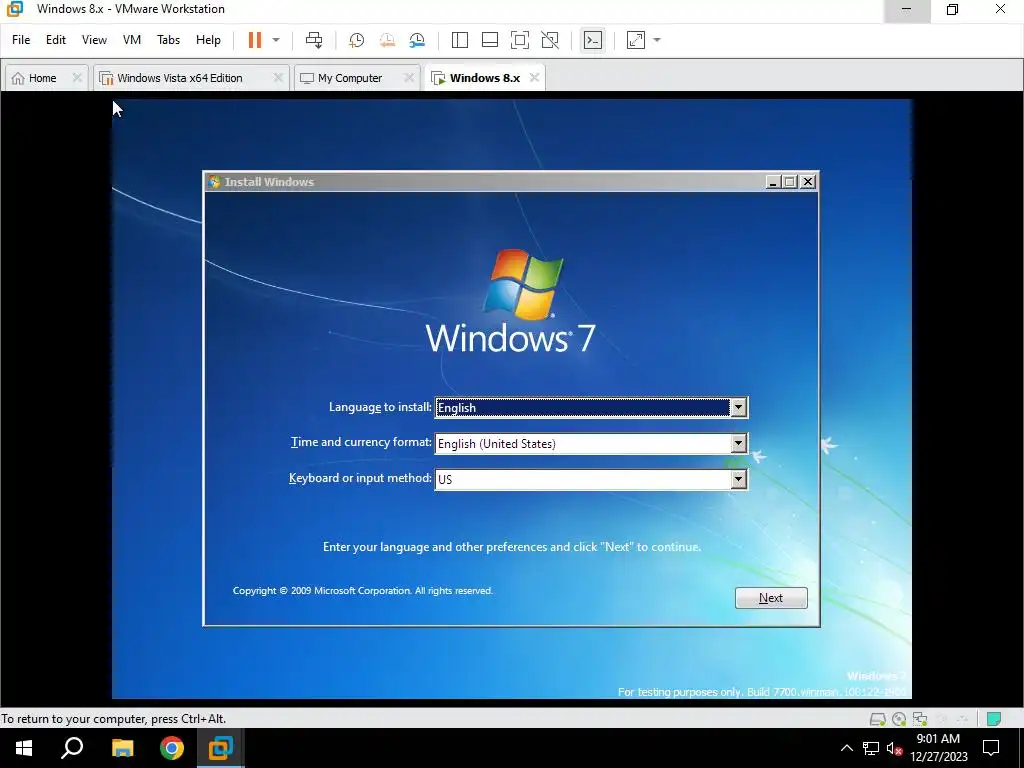Open File Explorer from taskbar
Image resolution: width=1024 pixels, height=768 pixels.
pyautogui.click(x=122, y=748)
